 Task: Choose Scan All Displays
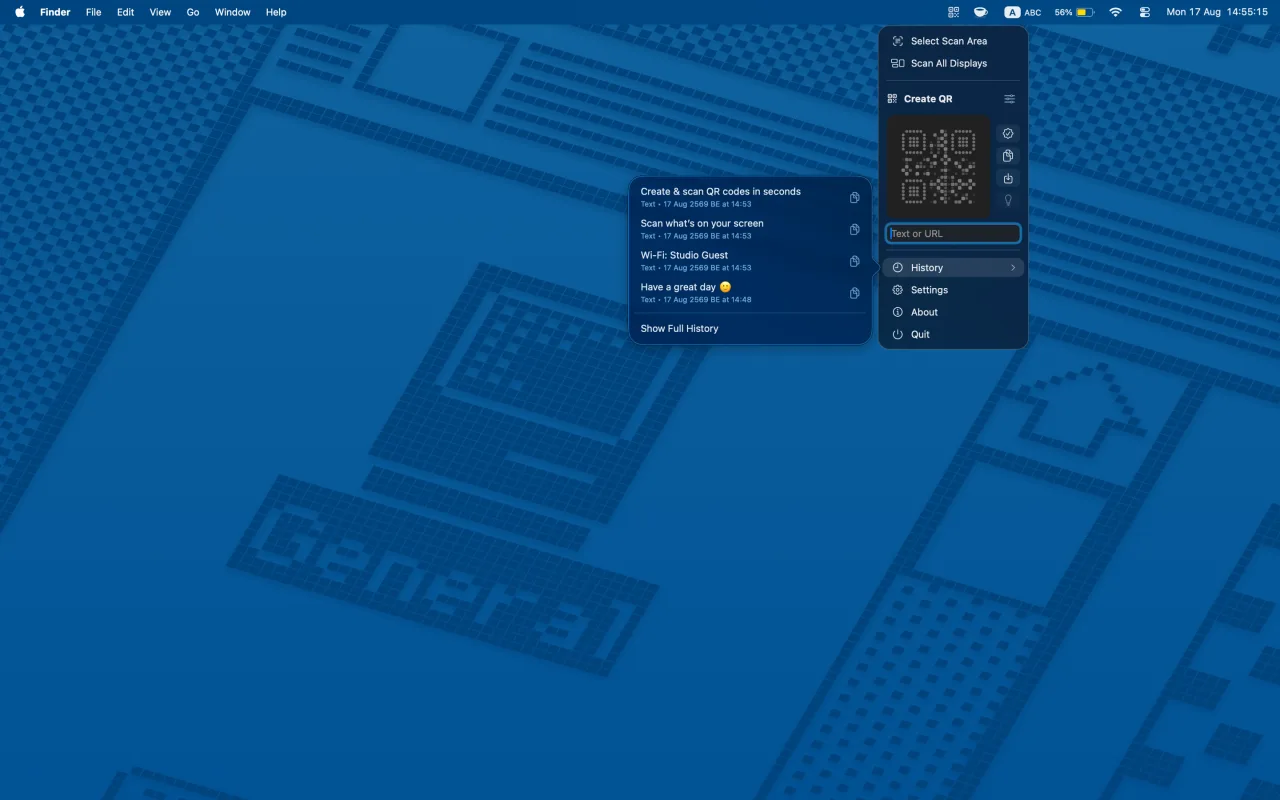point(953,63)
